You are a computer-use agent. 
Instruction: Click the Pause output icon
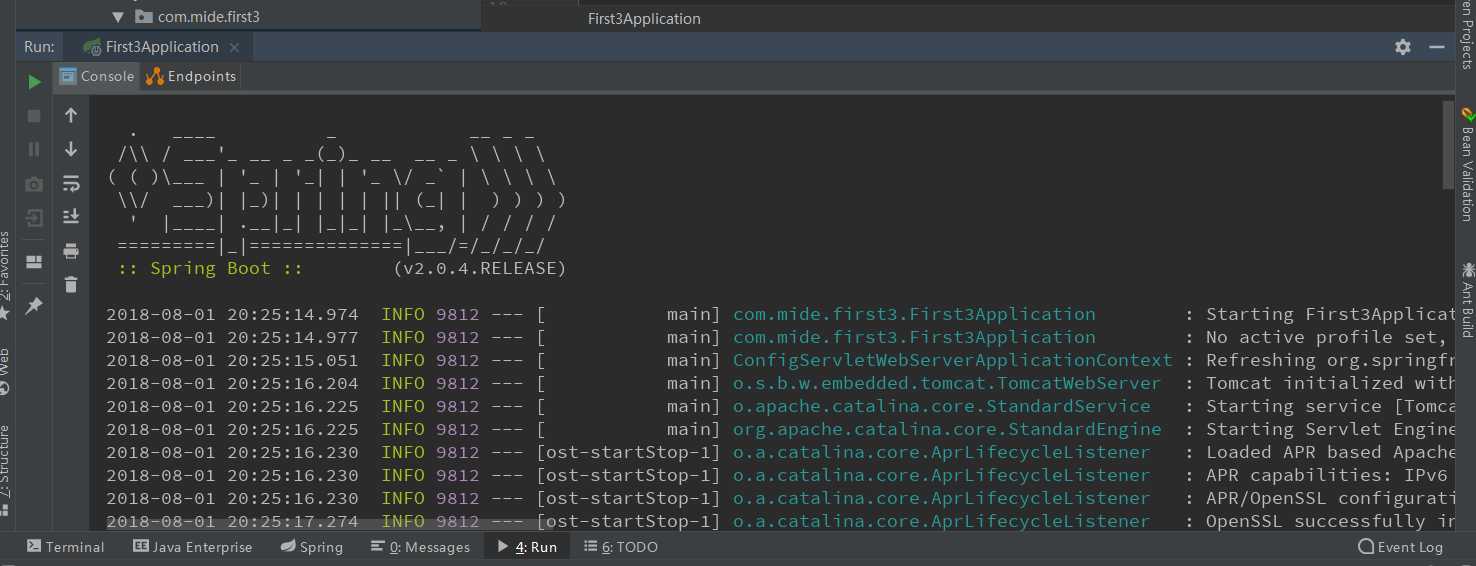point(34,149)
